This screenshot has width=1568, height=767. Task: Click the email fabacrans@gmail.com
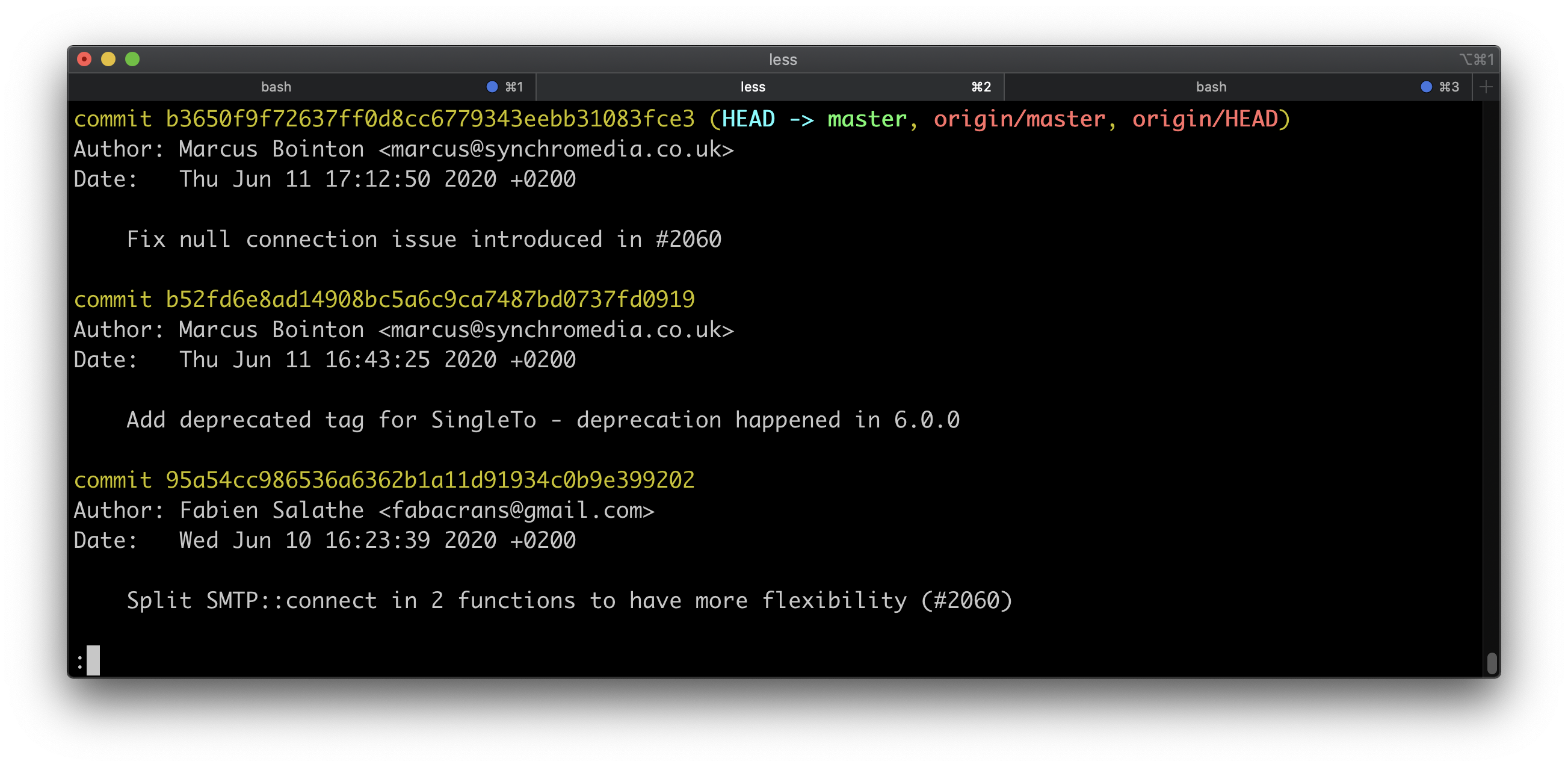click(516, 510)
